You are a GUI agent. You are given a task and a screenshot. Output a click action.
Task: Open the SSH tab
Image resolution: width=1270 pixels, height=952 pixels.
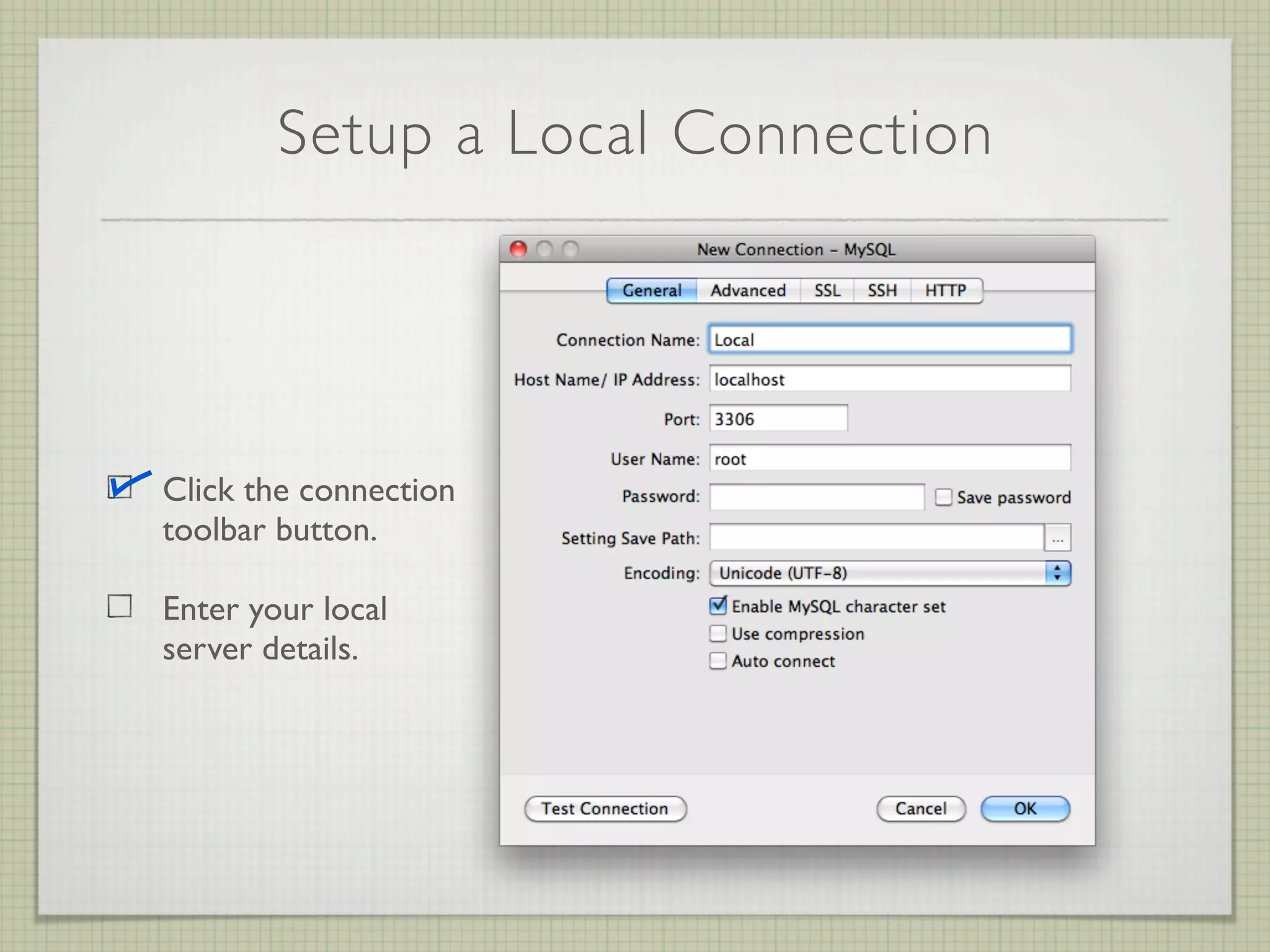pos(882,291)
